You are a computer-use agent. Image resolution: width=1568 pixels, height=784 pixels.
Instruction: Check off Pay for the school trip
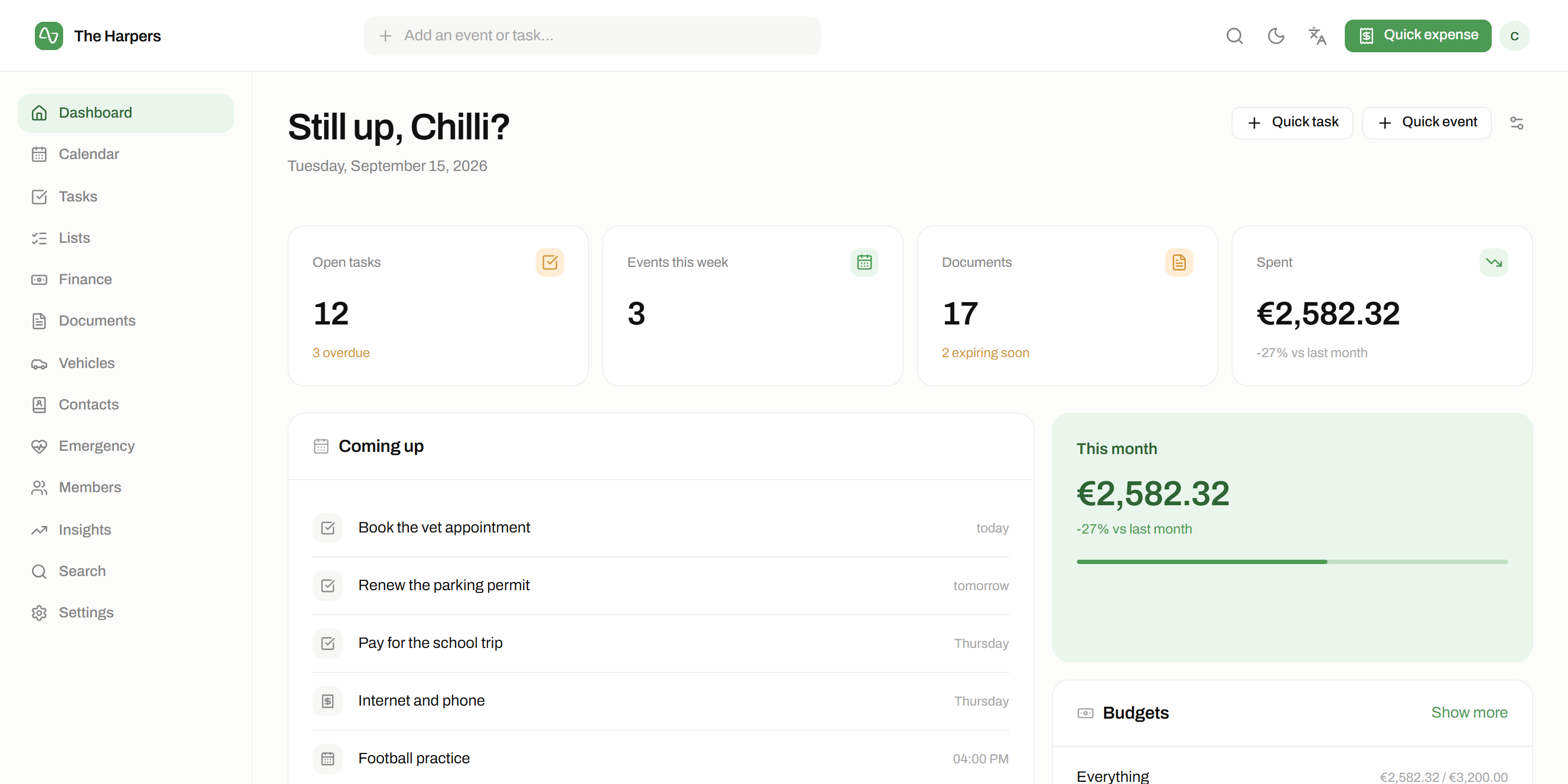(x=327, y=644)
